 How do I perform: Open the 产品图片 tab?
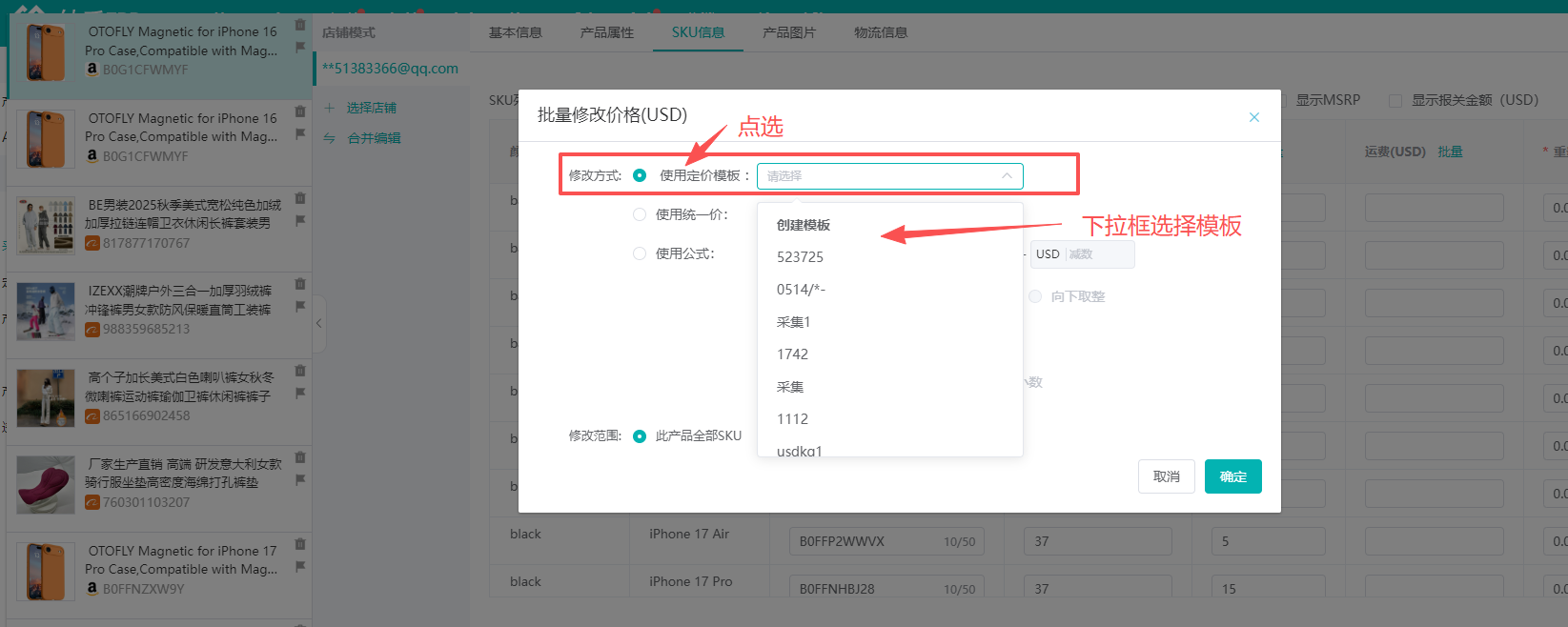788,32
